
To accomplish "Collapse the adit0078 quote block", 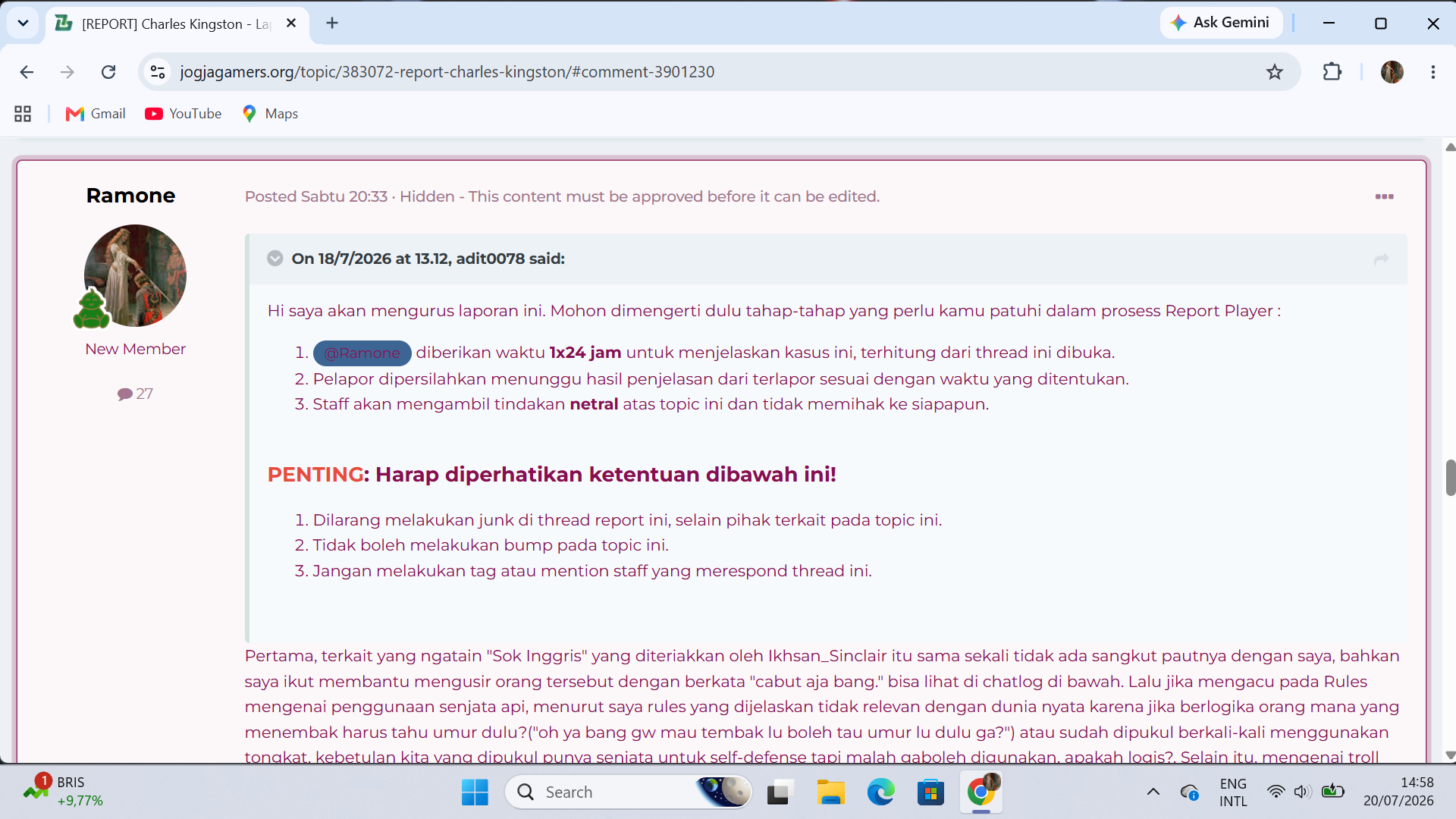I will tap(275, 259).
